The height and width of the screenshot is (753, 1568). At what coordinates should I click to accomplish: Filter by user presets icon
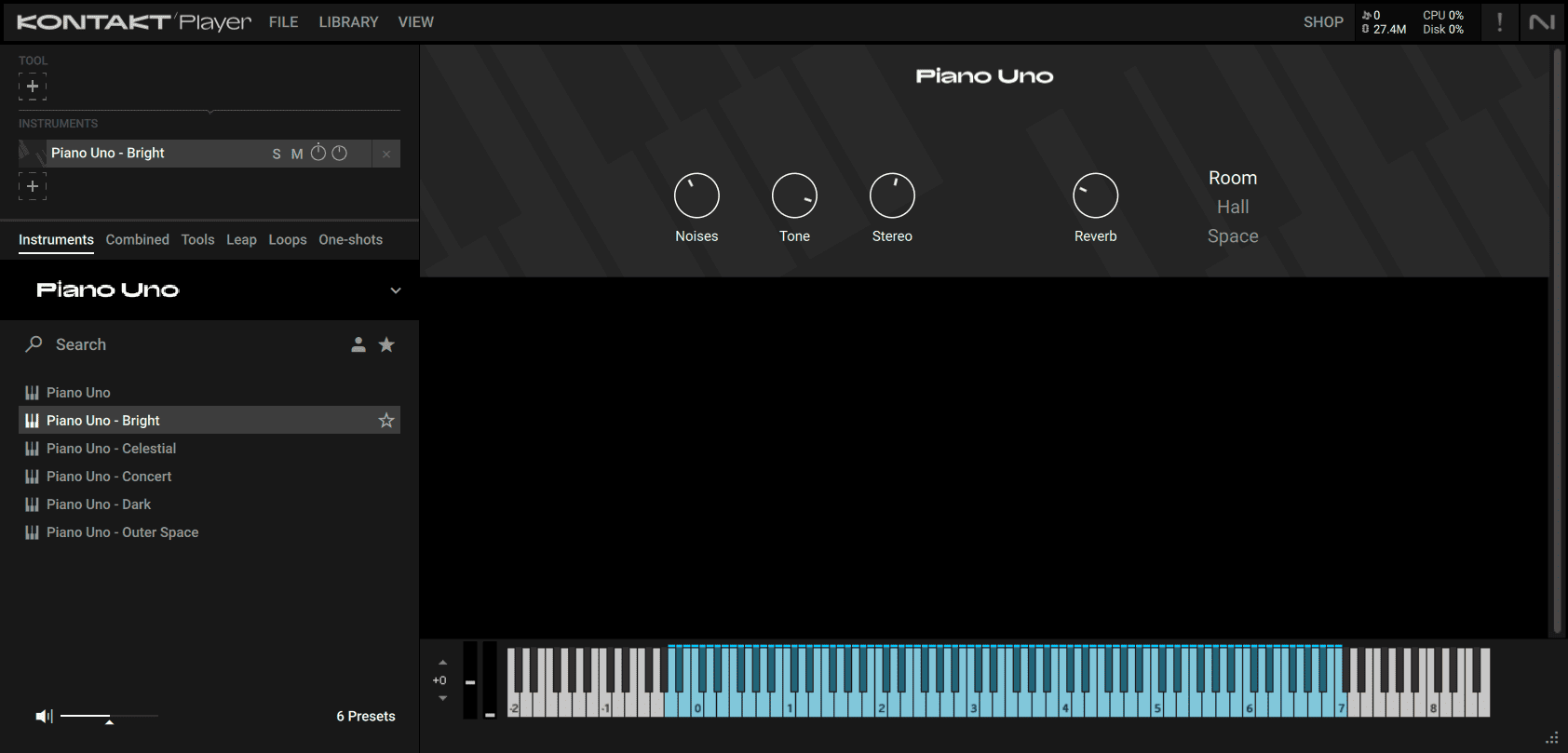(x=358, y=344)
